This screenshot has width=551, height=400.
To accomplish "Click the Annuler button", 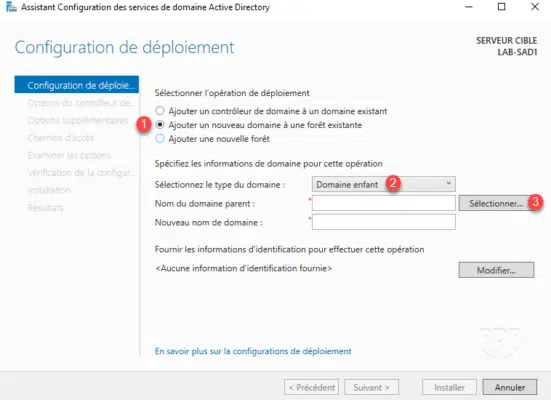I will pos(510,387).
